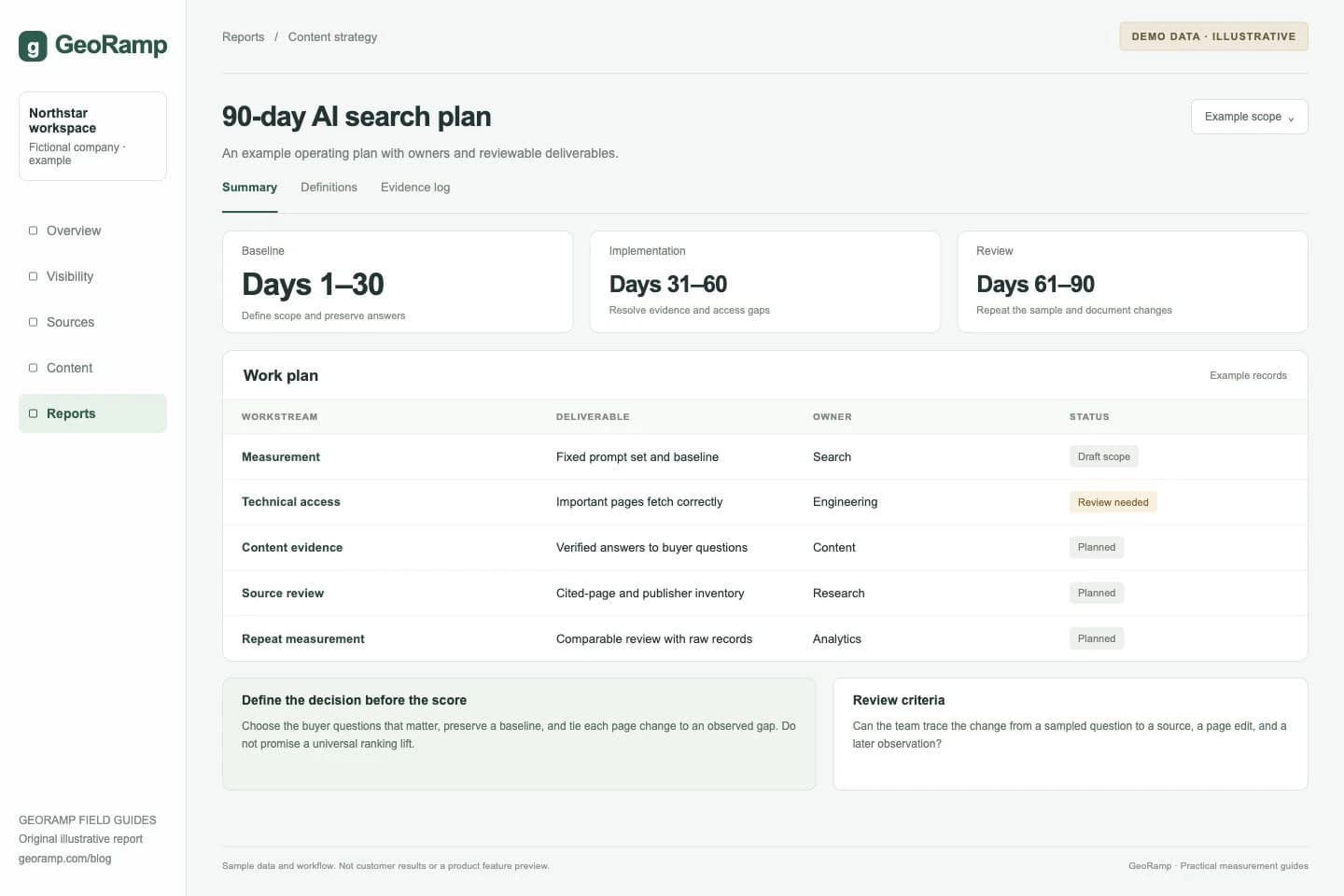1344x896 pixels.
Task: Click "Fixed prompt set and baseline" deliverable
Action: tap(637, 457)
